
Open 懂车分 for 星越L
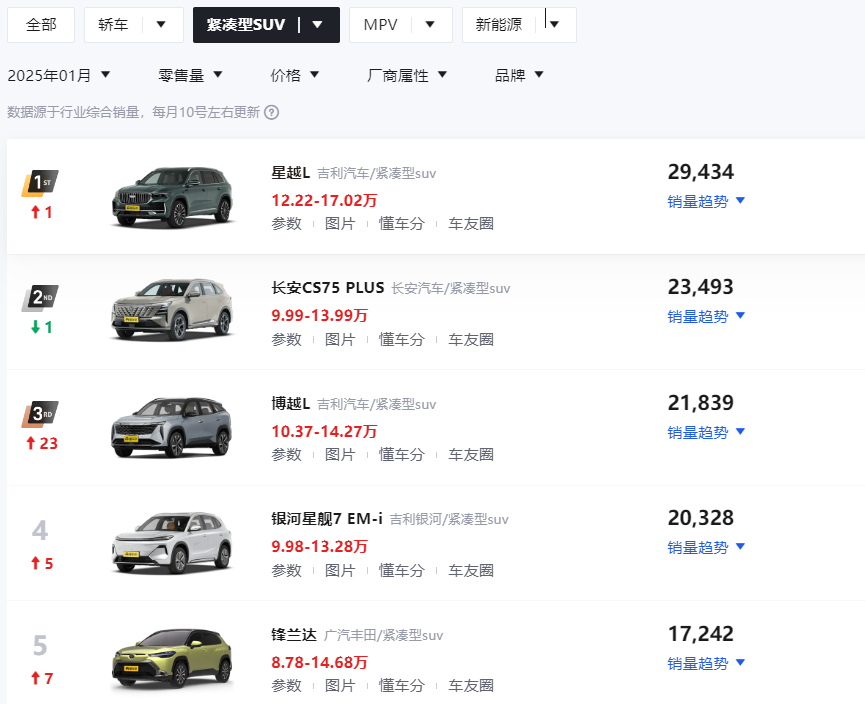[402, 223]
